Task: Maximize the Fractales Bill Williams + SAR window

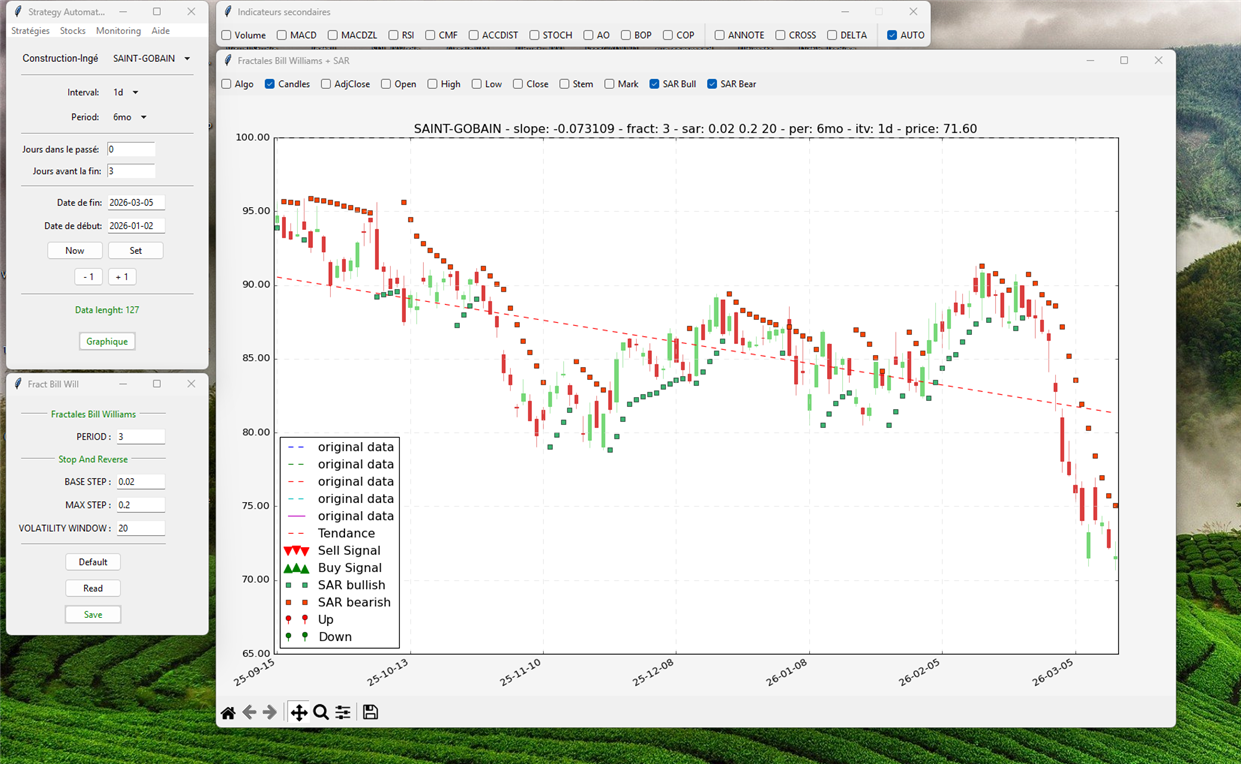Action: pos(1124,61)
